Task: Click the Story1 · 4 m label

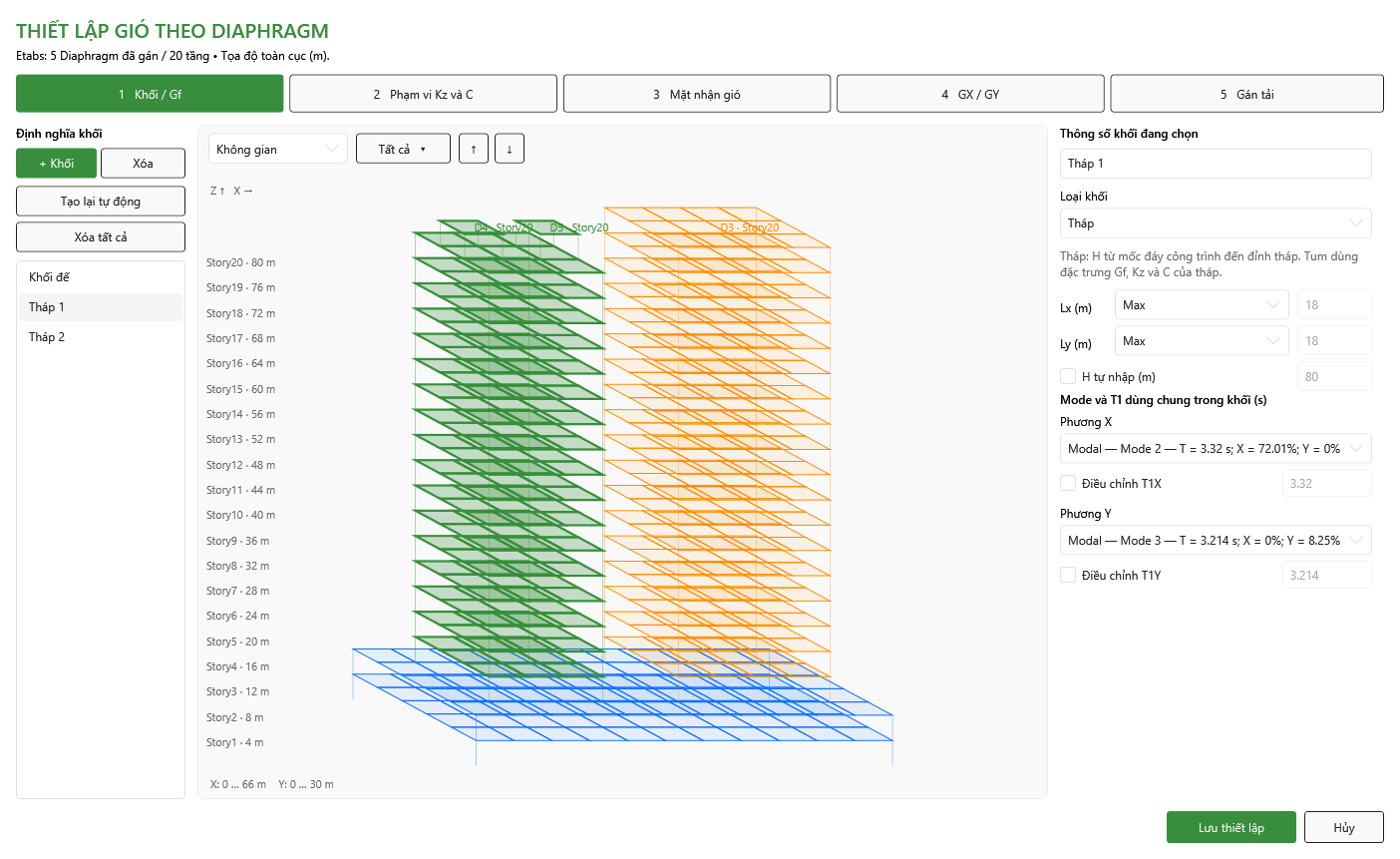Action: tap(235, 742)
